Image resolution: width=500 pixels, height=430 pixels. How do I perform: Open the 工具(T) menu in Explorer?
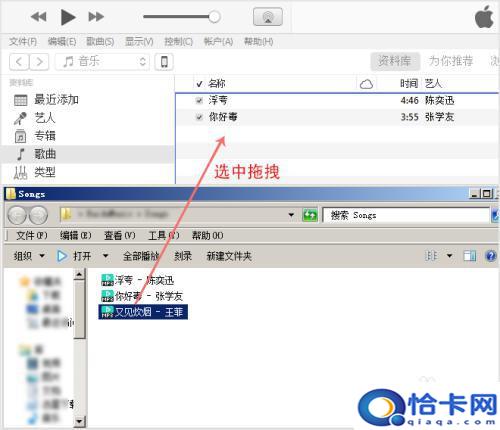[x=164, y=236]
